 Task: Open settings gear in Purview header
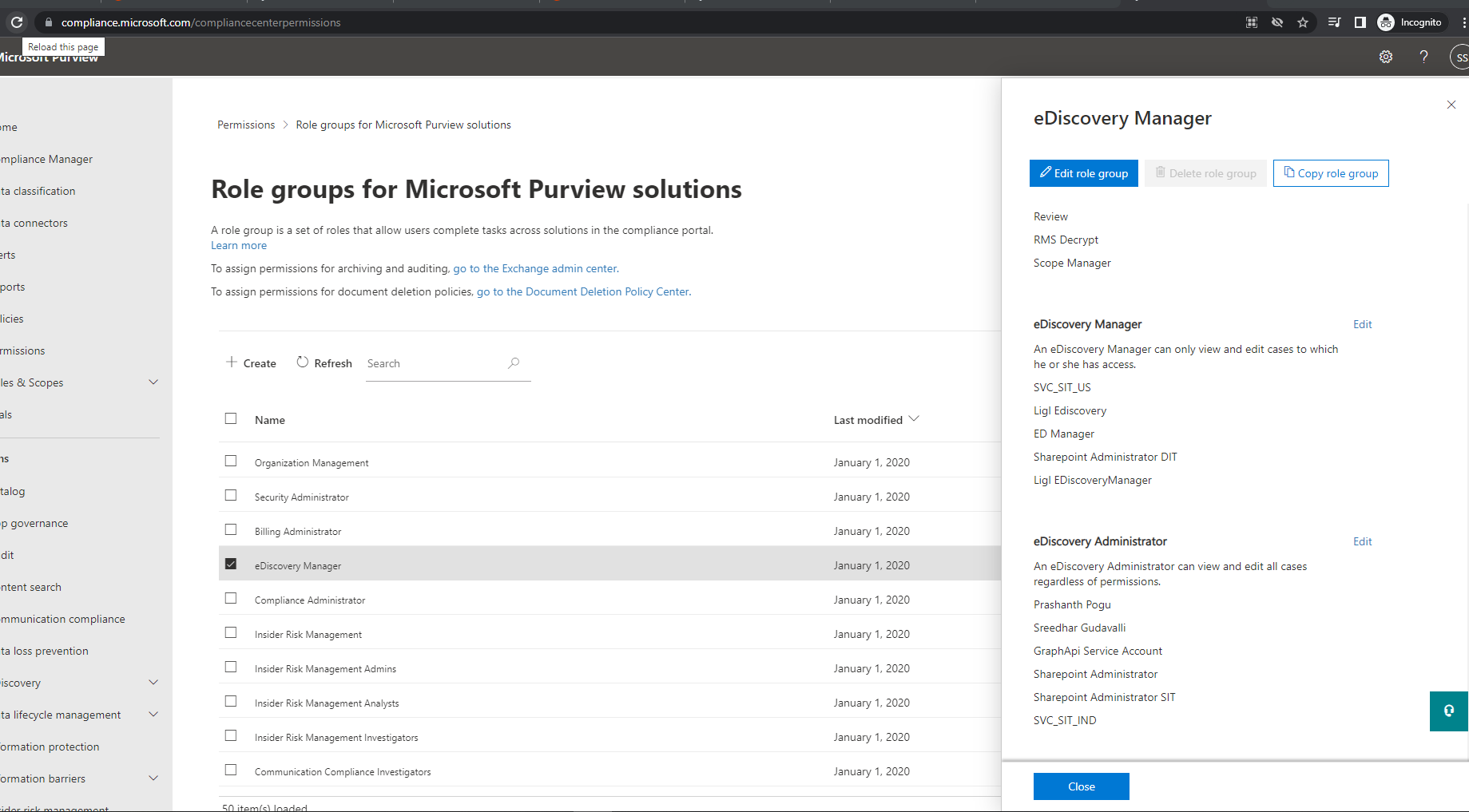pos(1386,57)
